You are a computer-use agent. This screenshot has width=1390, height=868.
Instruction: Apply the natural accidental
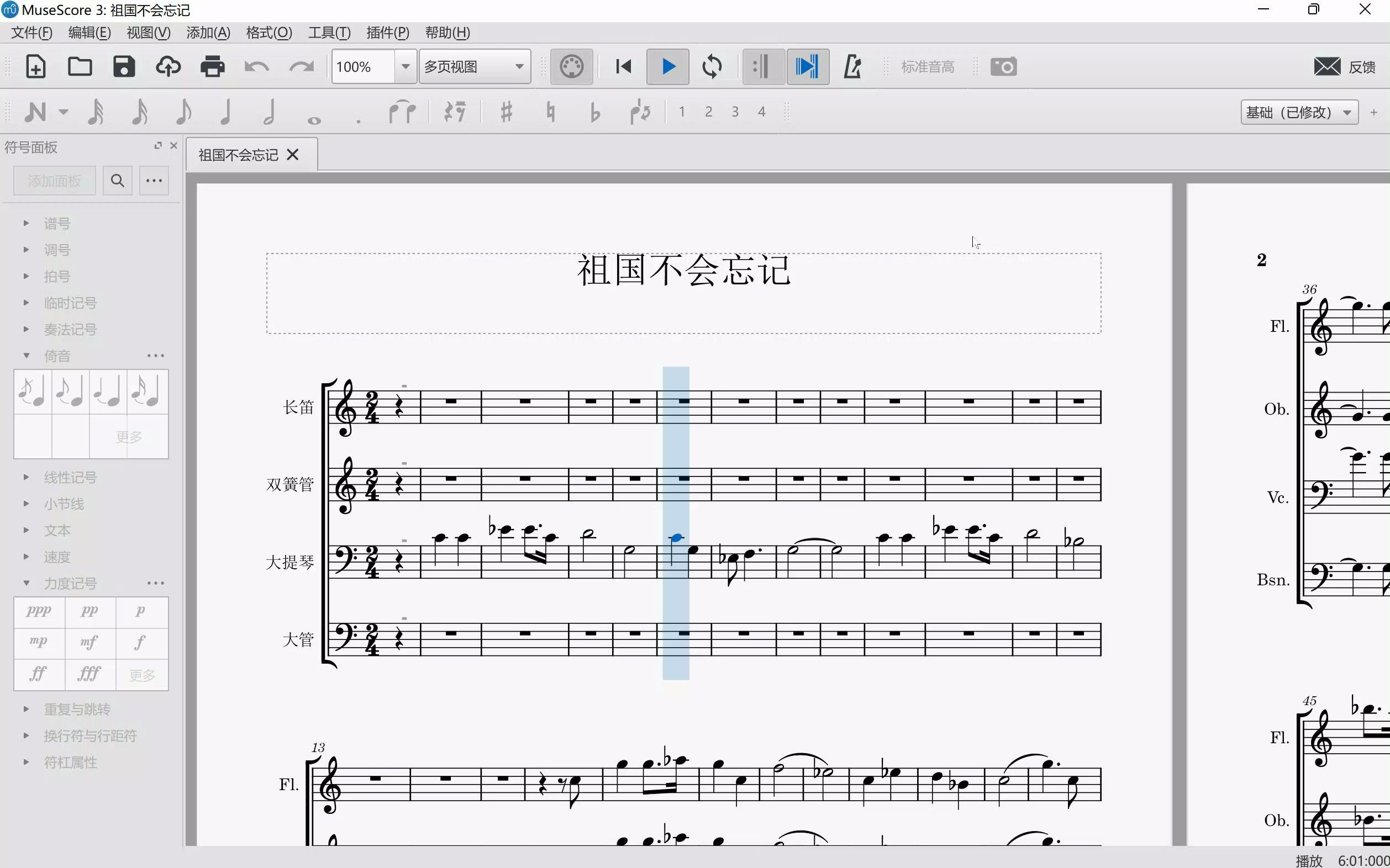tap(550, 112)
